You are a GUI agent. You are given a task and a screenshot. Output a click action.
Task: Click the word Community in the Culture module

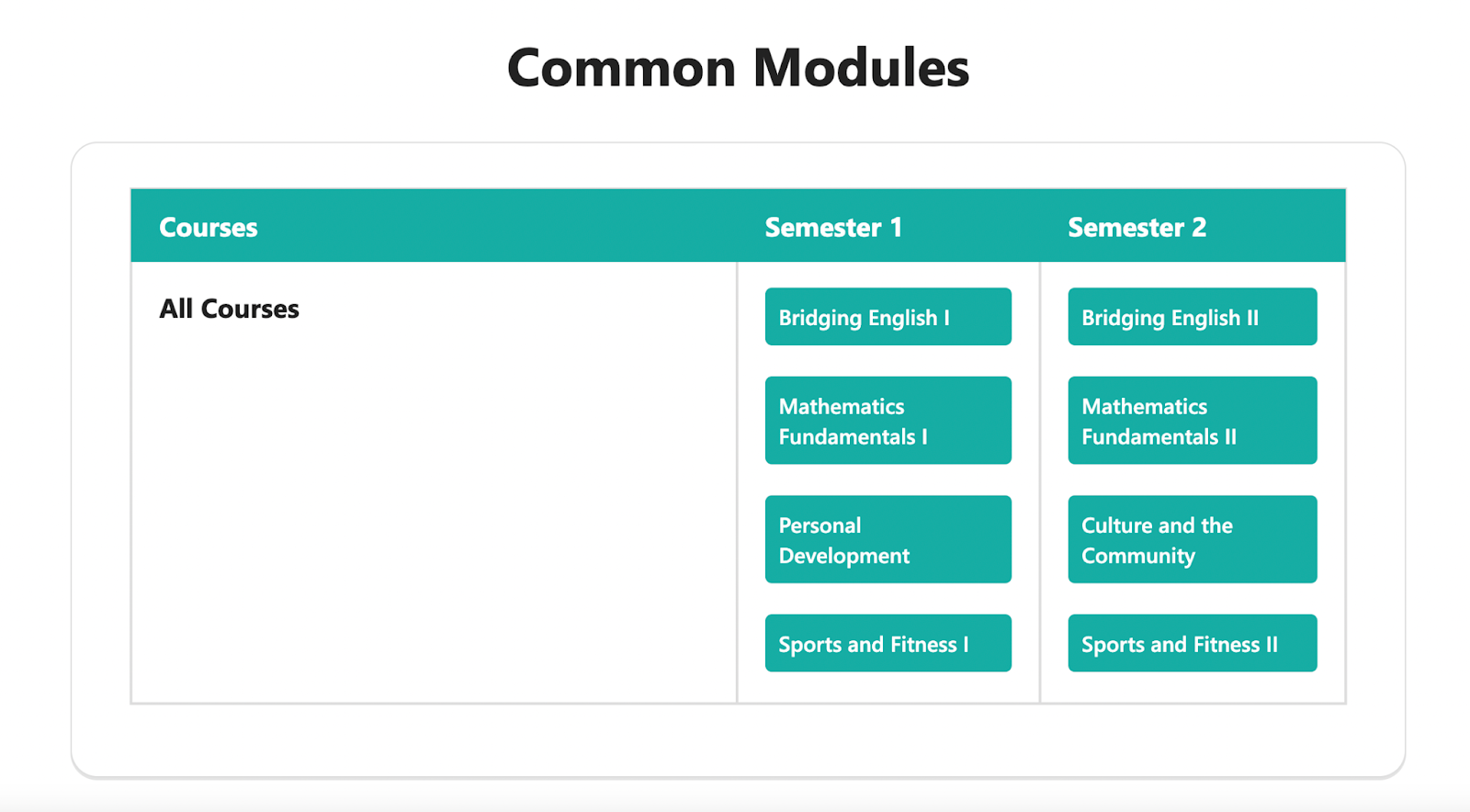(x=1138, y=556)
